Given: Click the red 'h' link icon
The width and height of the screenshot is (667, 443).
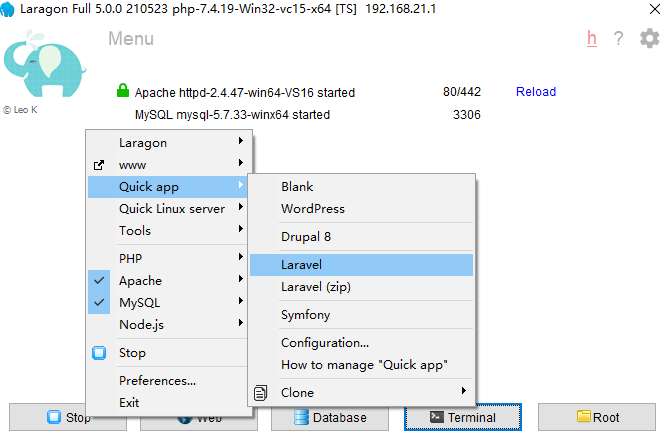Looking at the screenshot, I should pos(592,38).
